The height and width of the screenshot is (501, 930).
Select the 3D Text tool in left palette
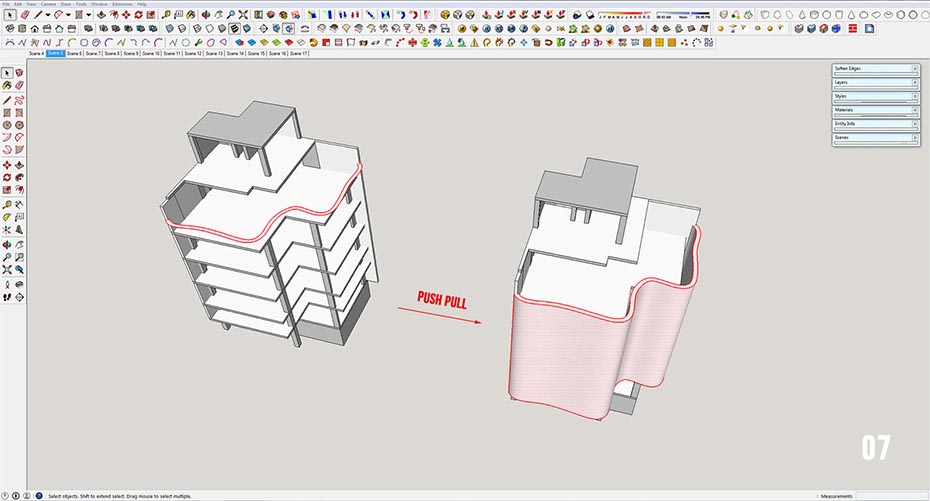click(x=19, y=229)
